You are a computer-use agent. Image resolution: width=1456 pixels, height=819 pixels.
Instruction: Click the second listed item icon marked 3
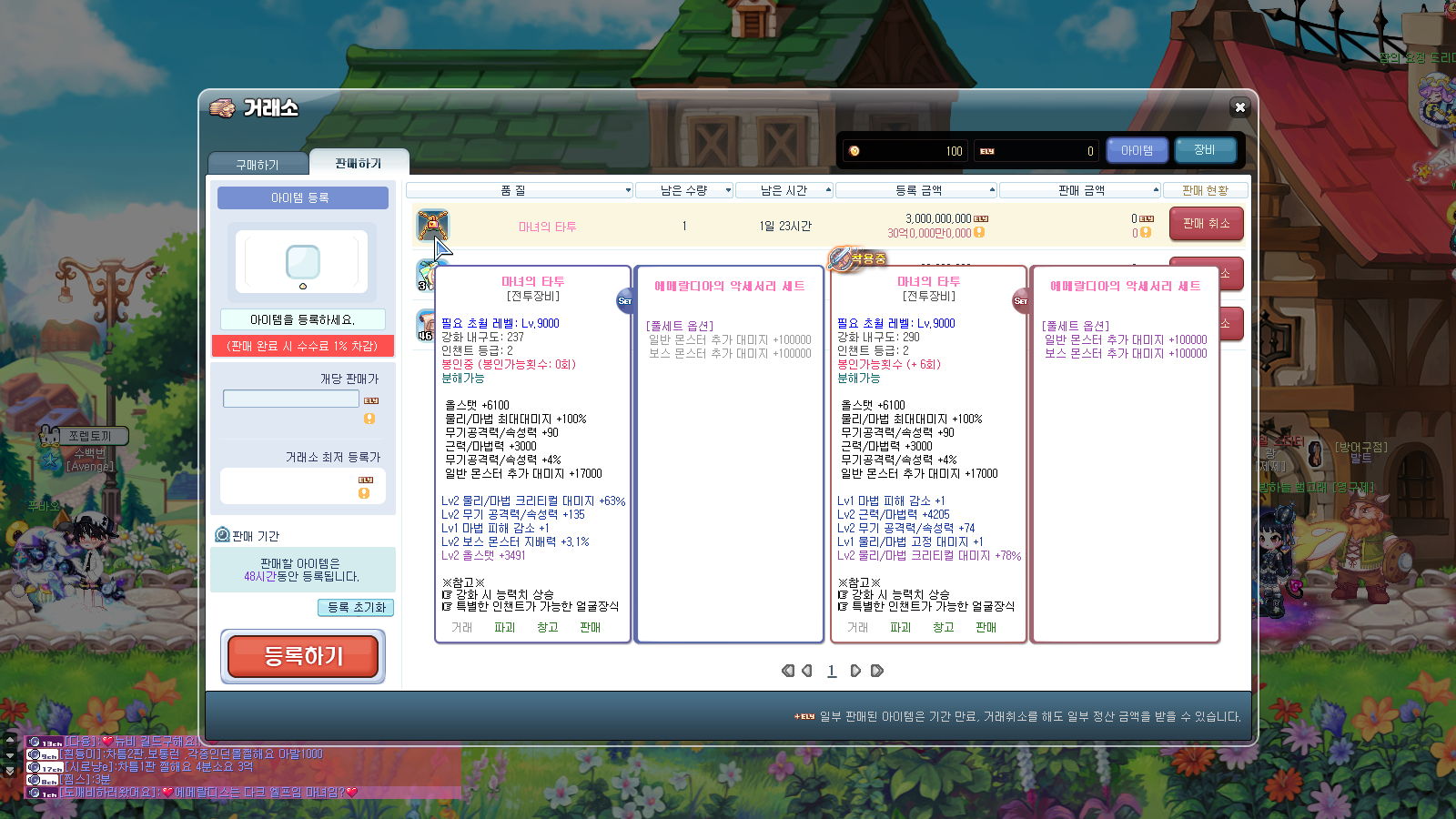(425, 275)
